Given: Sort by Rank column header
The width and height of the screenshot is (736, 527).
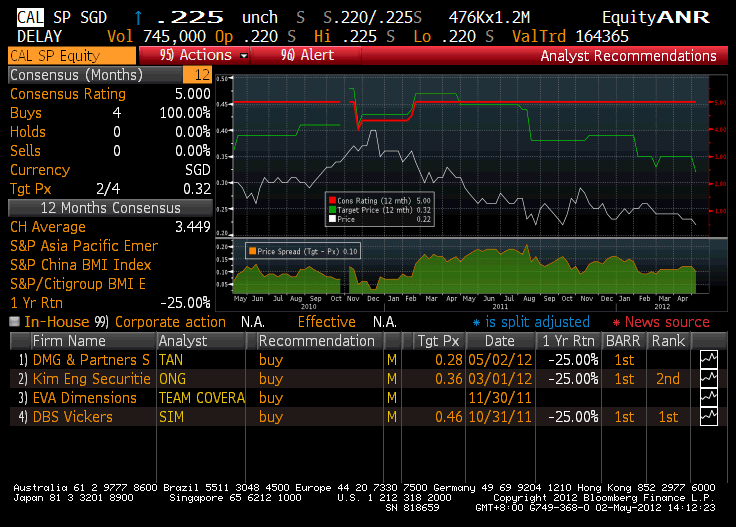Looking at the screenshot, I should click(x=668, y=341).
